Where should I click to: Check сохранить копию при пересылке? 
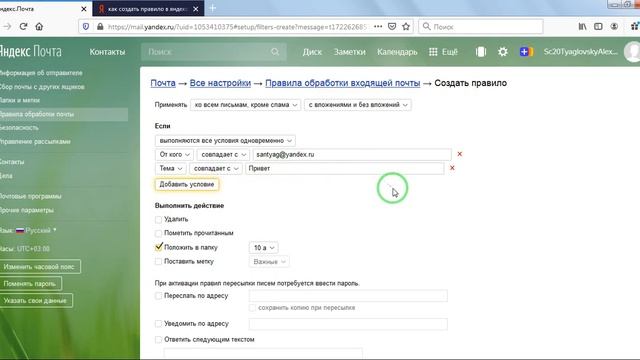point(252,308)
